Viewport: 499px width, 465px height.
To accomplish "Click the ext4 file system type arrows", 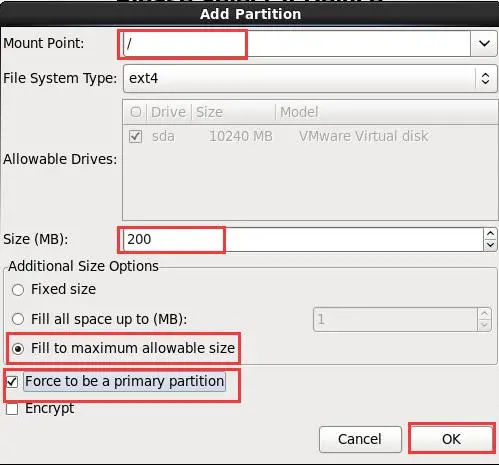I will pyautogui.click(x=485, y=79).
